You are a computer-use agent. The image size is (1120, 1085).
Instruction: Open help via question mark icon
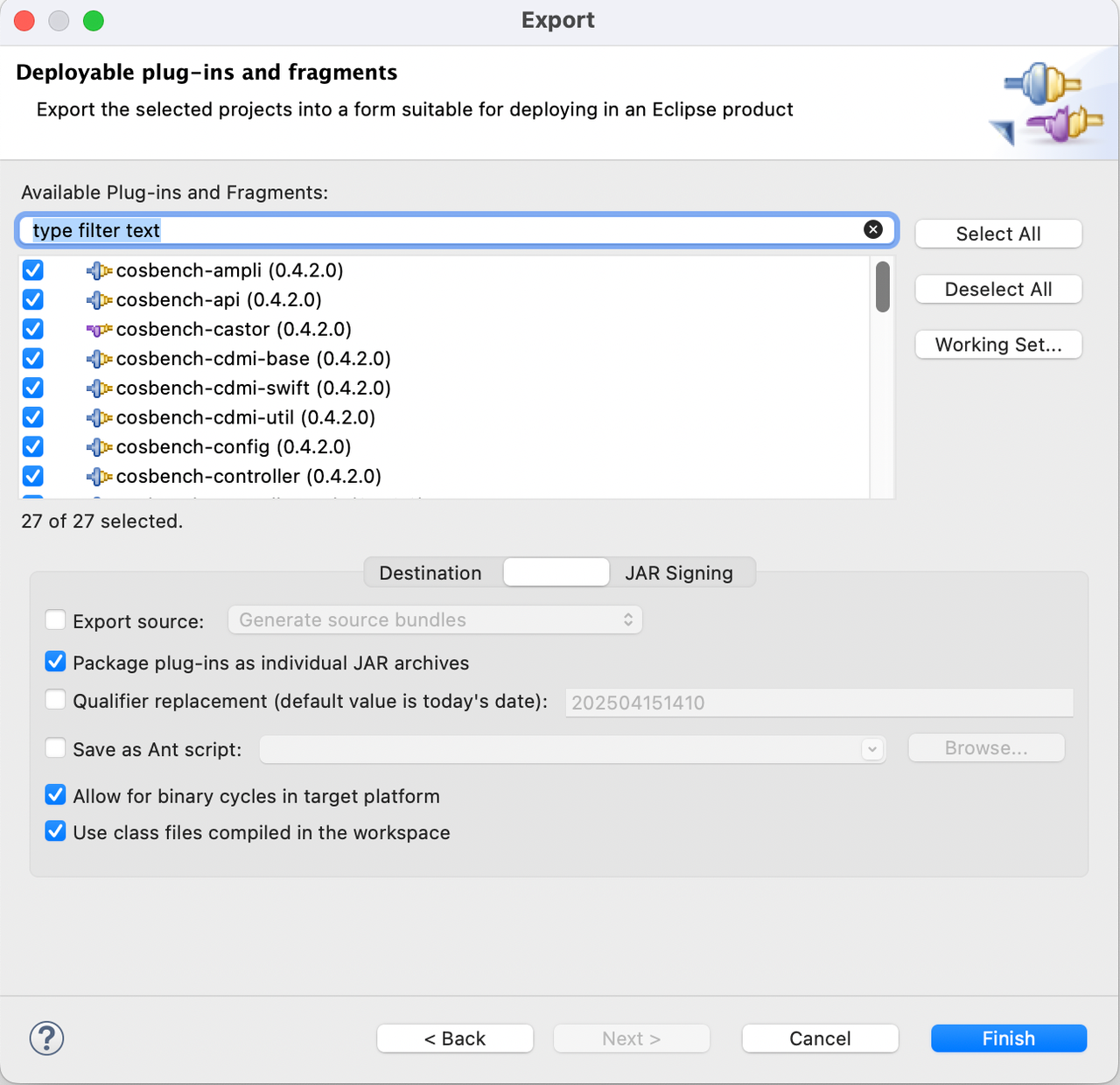(x=46, y=1039)
